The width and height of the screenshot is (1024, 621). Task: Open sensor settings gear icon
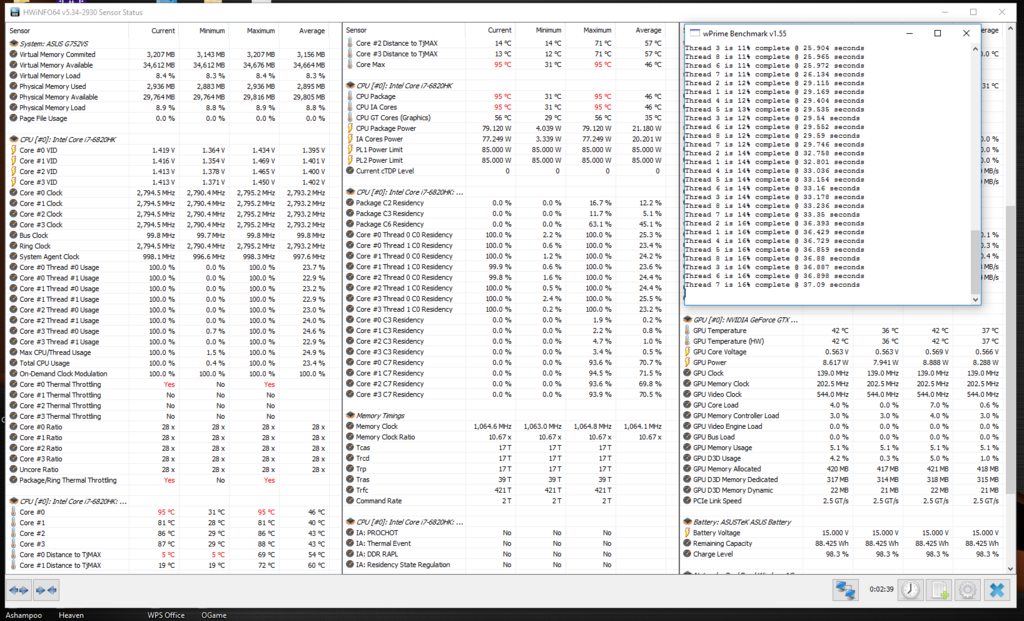967,589
